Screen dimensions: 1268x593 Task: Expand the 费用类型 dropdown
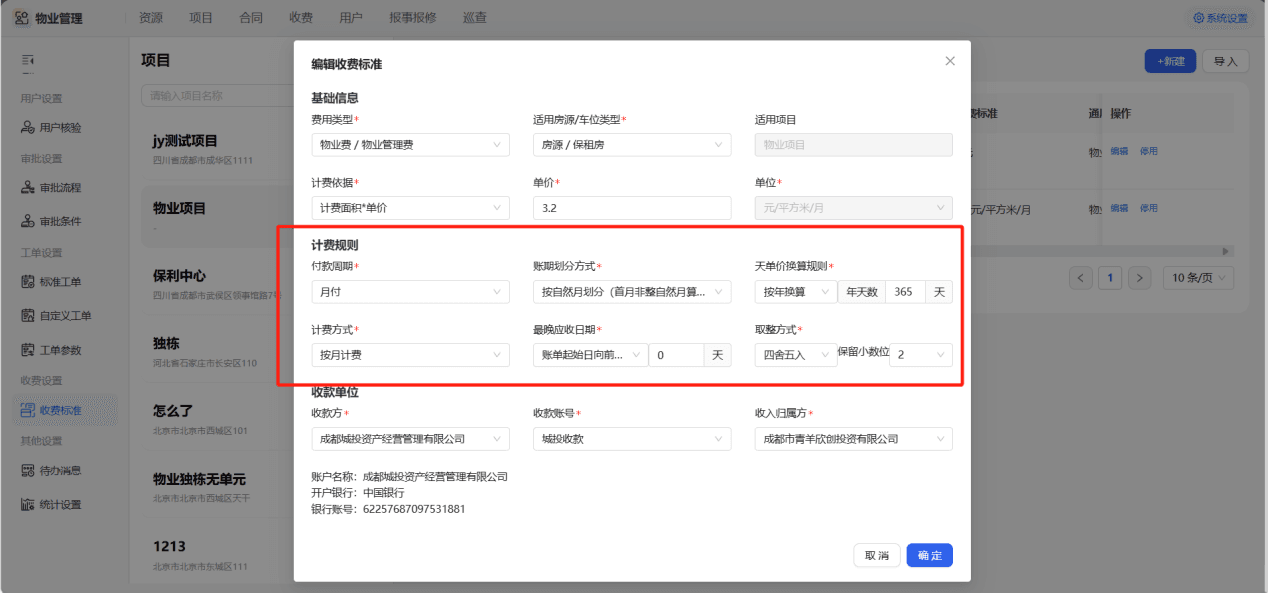tap(410, 145)
